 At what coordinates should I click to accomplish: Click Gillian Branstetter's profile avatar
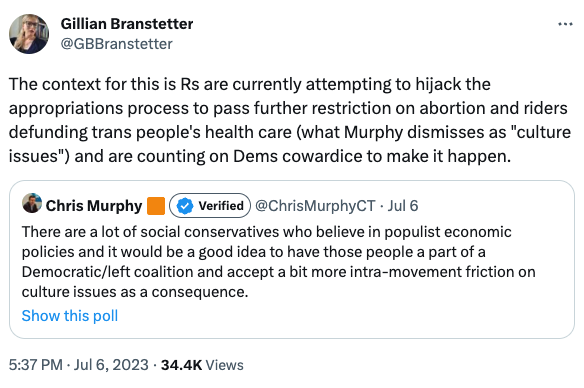click(x=29, y=34)
